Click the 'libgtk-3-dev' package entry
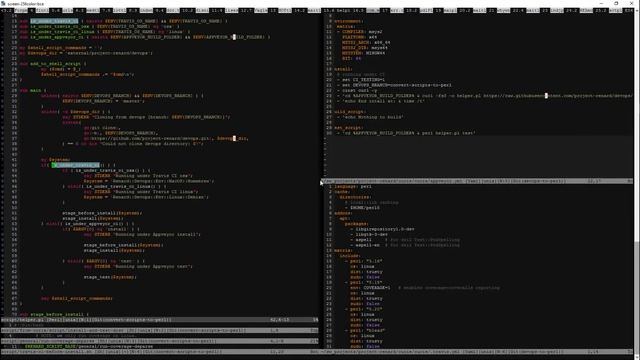Screen dimensions: 640x360 (x=369, y=234)
